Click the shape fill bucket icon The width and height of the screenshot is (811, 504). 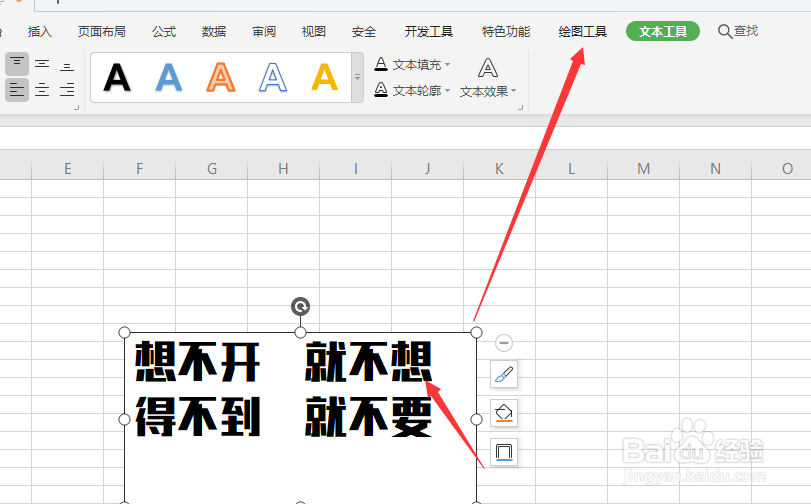point(504,413)
